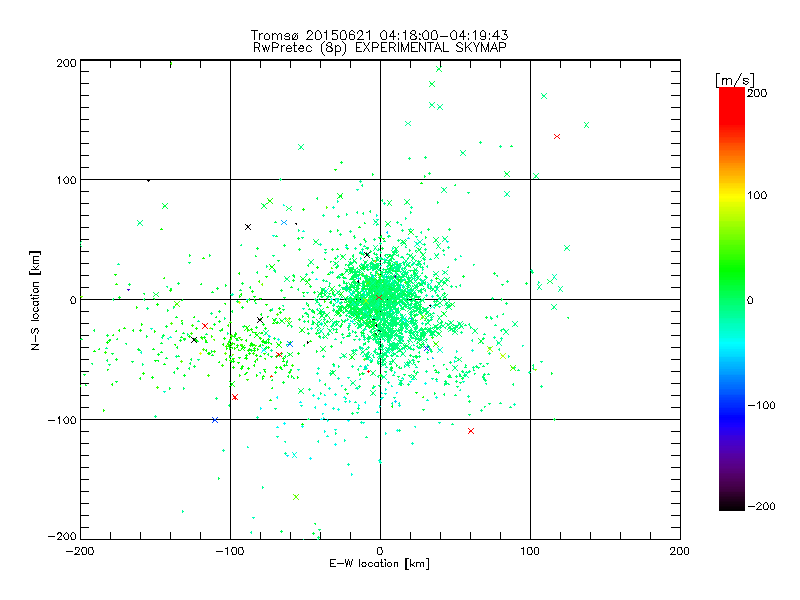Click the '-100' tick label on the E-W axis
800x600 pixels.
click(x=230, y=551)
